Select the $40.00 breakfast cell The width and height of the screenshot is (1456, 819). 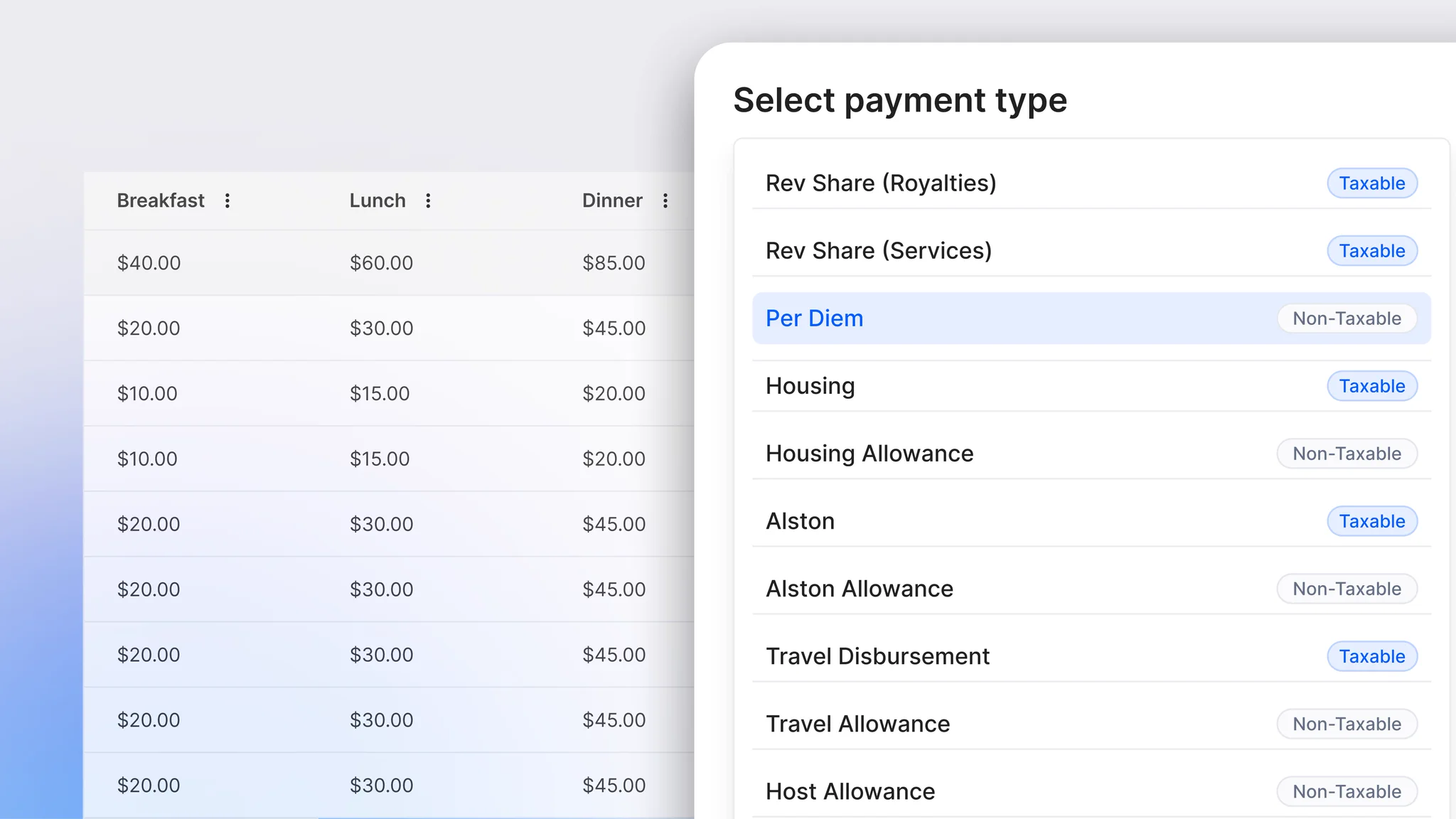click(149, 263)
